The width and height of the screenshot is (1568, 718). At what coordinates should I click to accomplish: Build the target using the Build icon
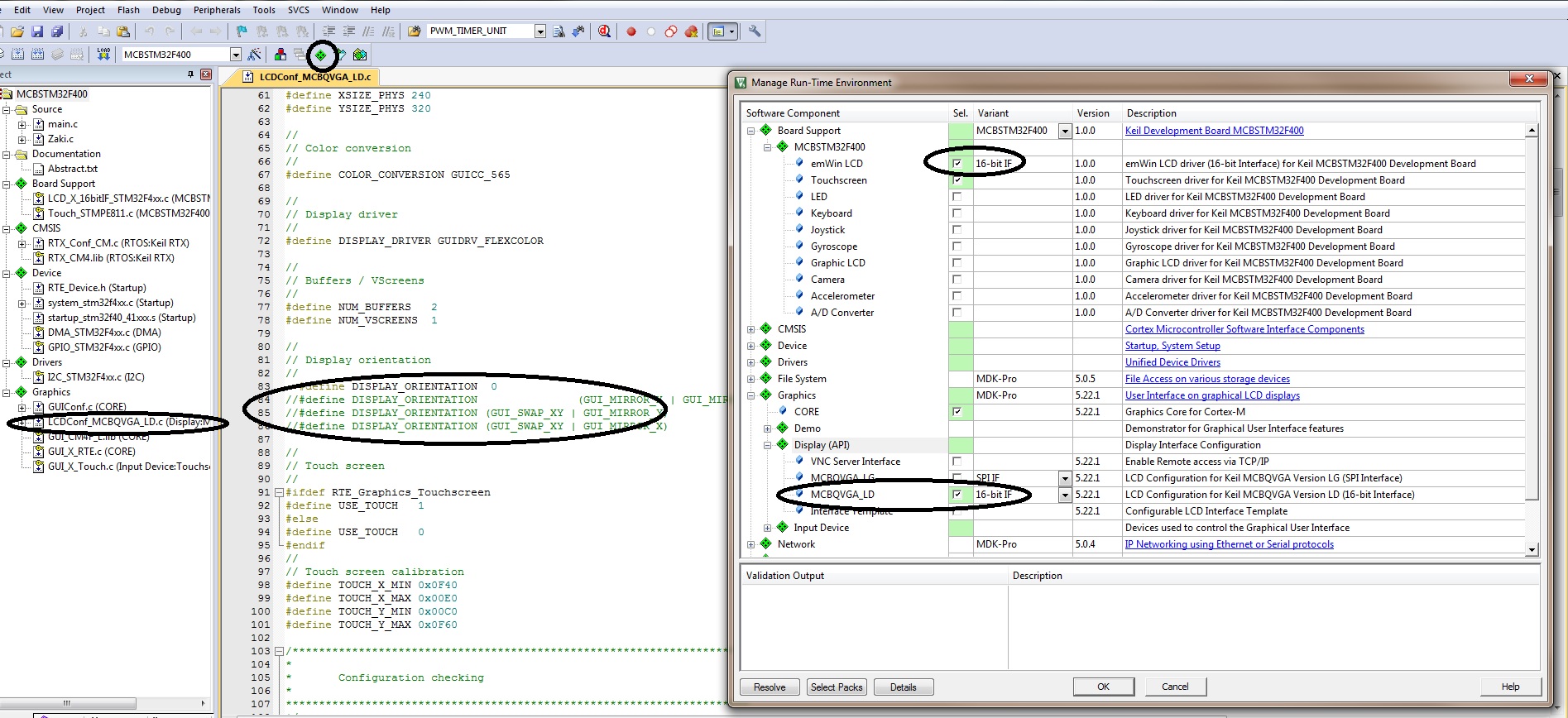click(x=17, y=55)
